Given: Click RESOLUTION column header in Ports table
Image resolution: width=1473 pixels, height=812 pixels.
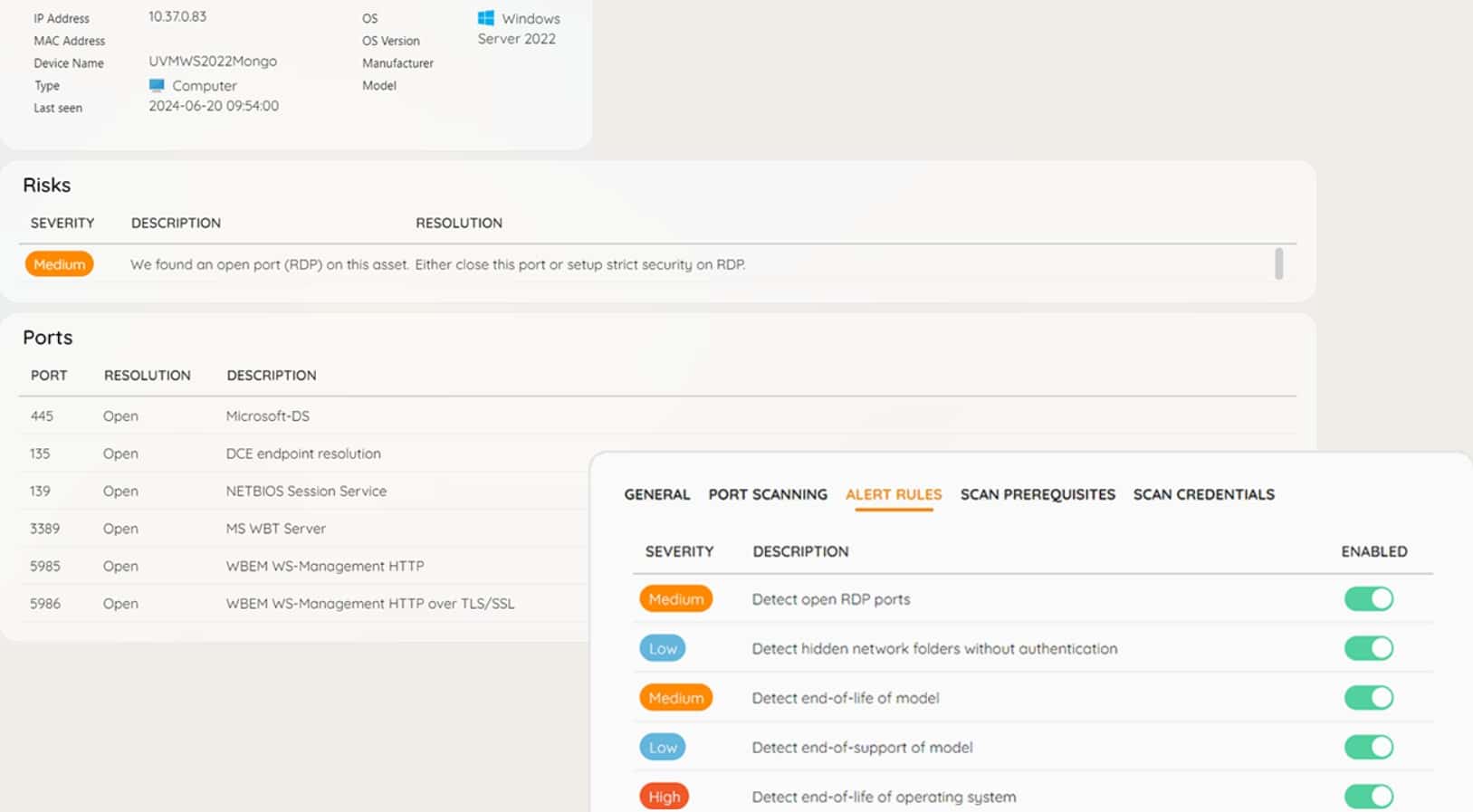Looking at the screenshot, I should pos(148,375).
